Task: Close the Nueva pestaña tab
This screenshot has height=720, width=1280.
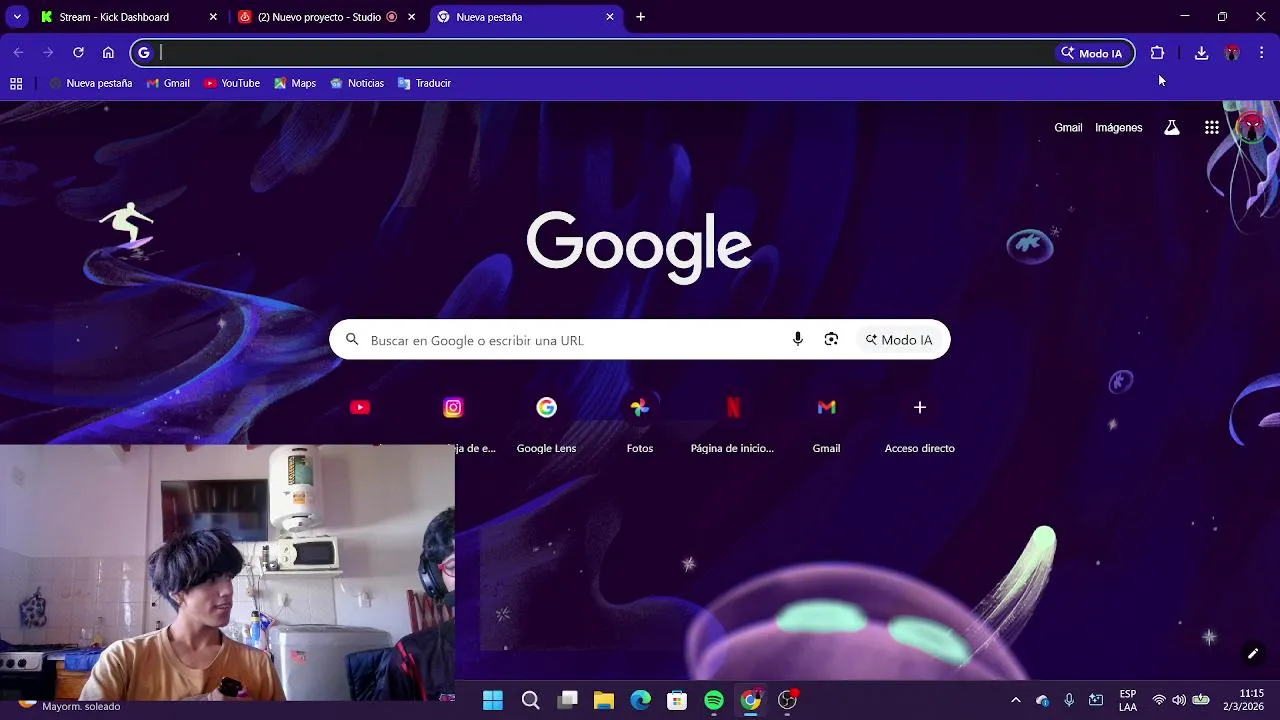Action: pos(610,17)
